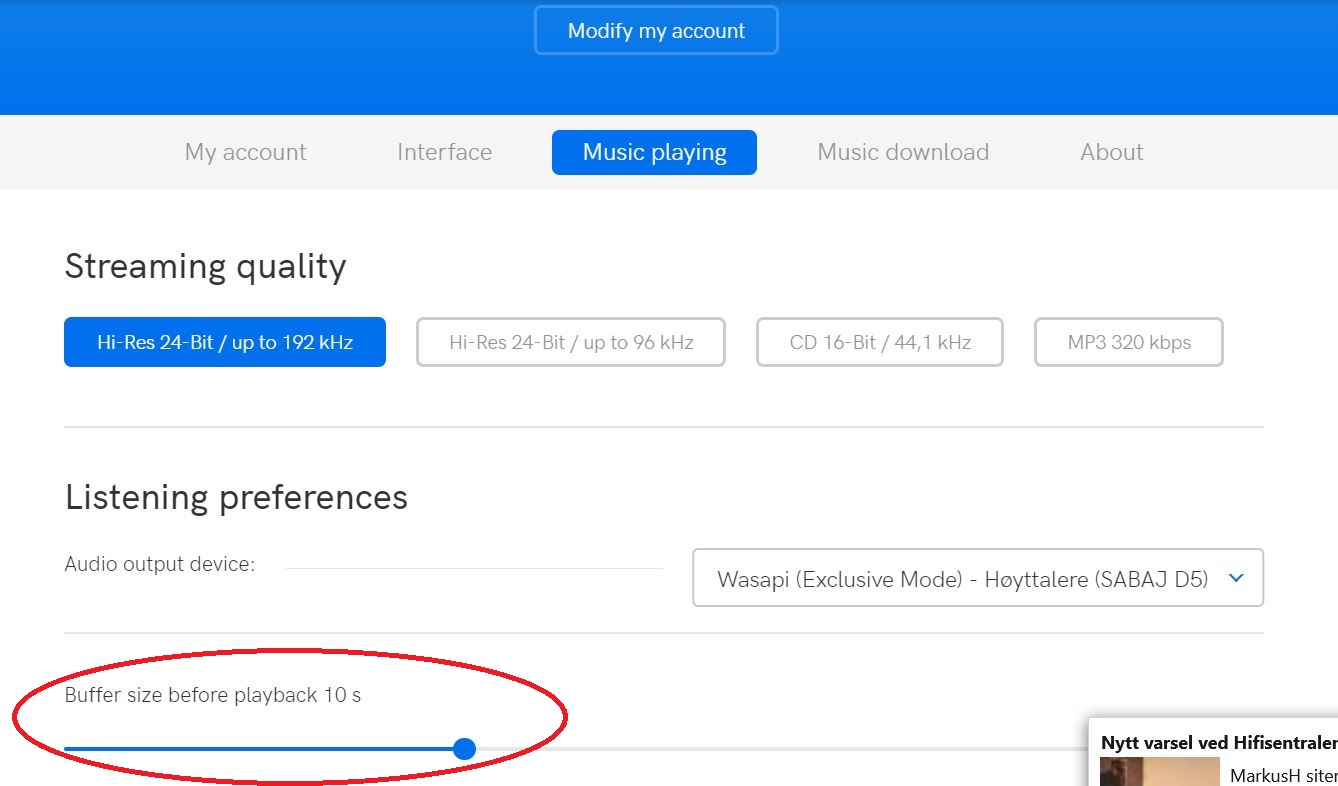Switch streaming quality to MP3 320 kbps
The height and width of the screenshot is (786, 1338).
pos(1129,342)
